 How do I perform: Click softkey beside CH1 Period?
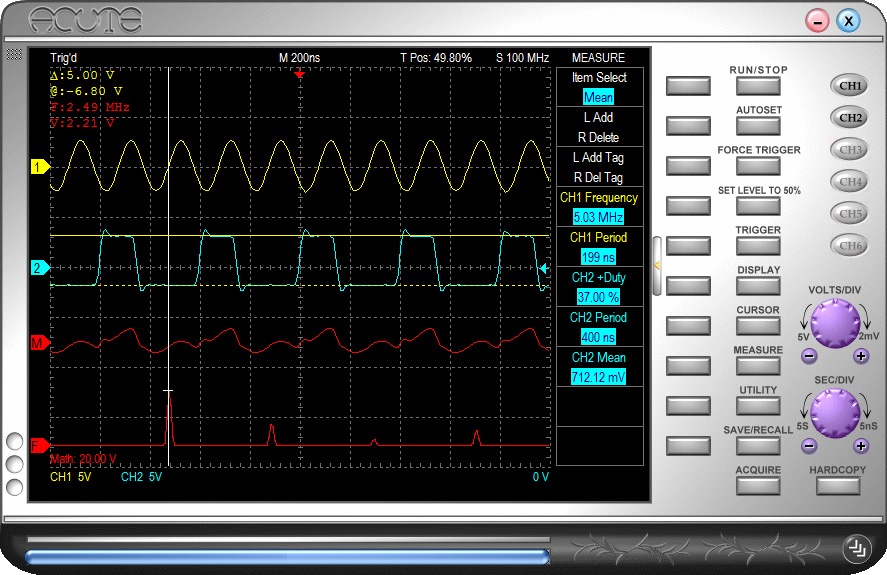click(x=688, y=246)
